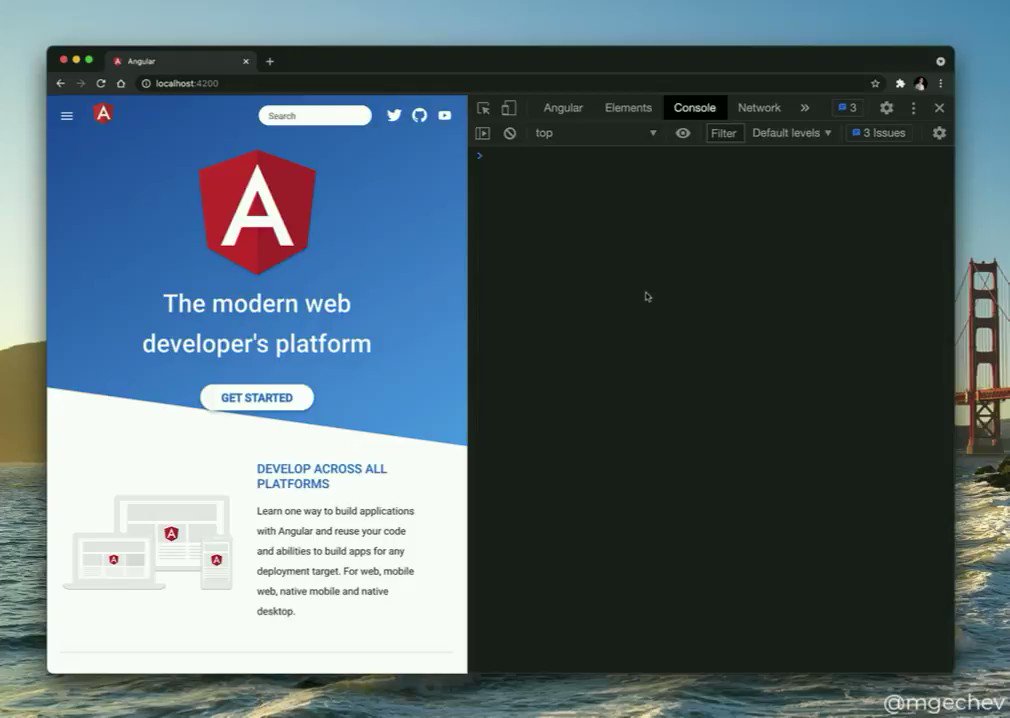Switch to the Angular DevTools tab

[x=563, y=108]
